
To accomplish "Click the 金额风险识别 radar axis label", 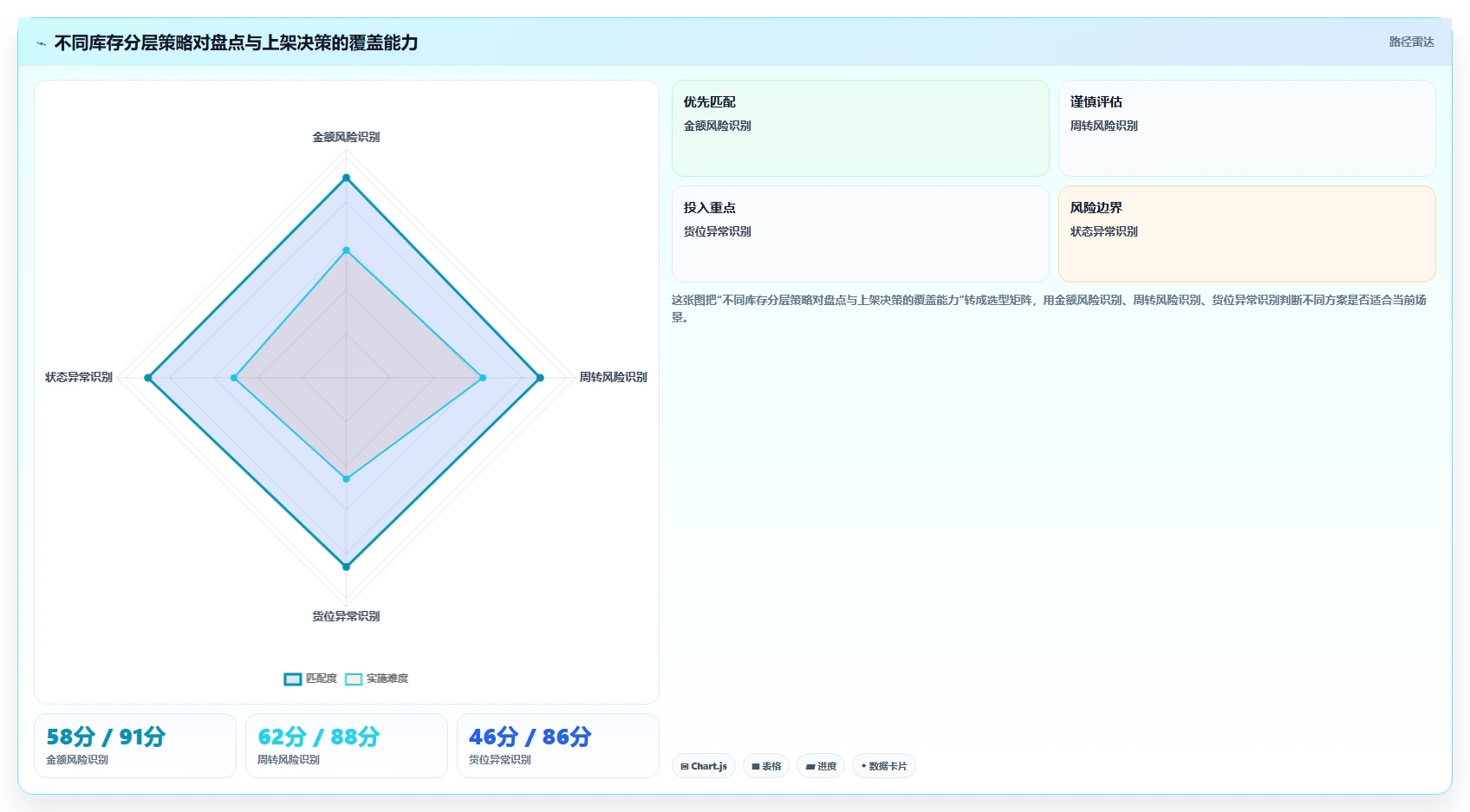I will (x=346, y=137).
